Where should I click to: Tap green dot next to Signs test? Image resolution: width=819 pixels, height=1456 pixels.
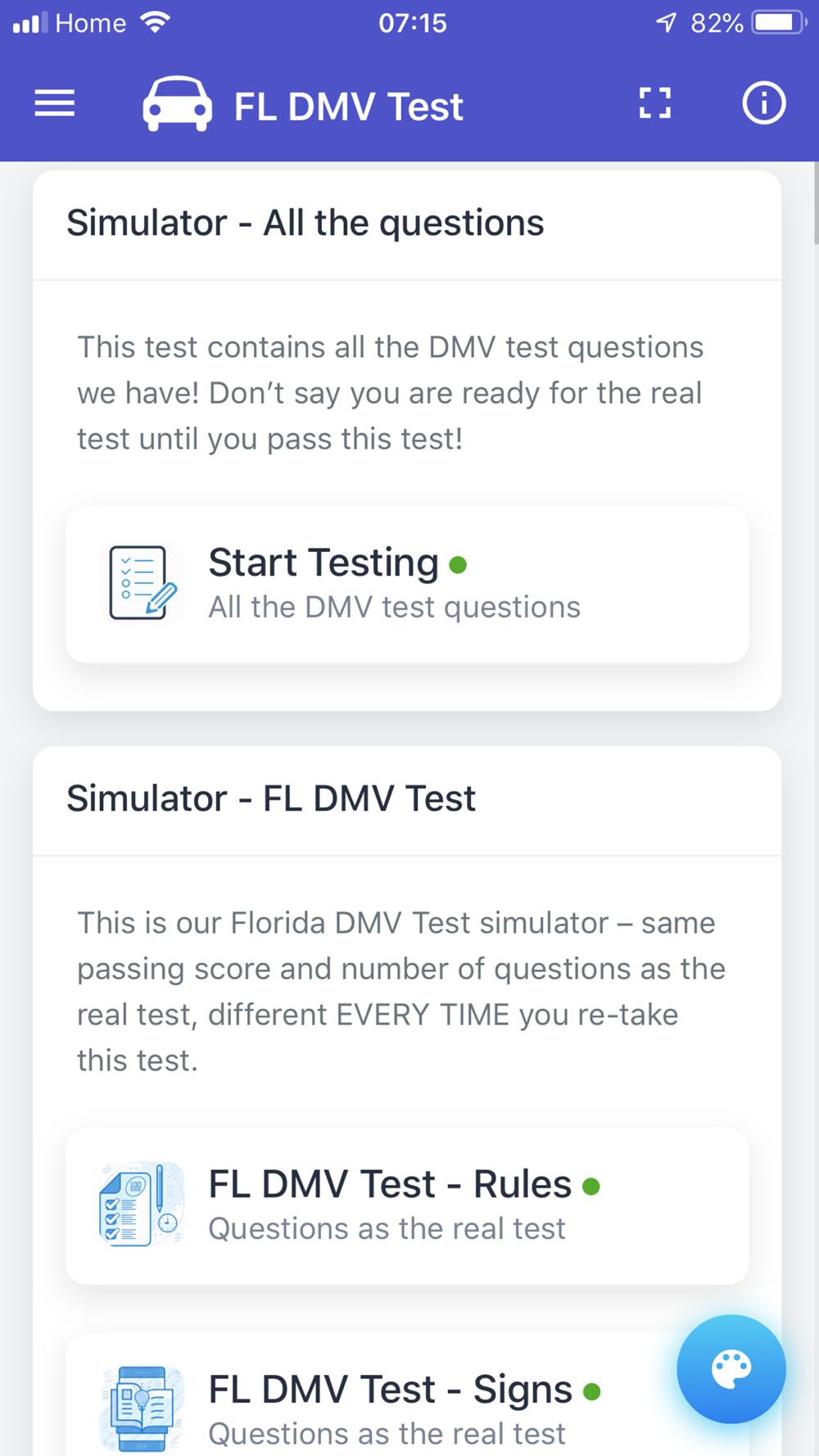tap(592, 1391)
